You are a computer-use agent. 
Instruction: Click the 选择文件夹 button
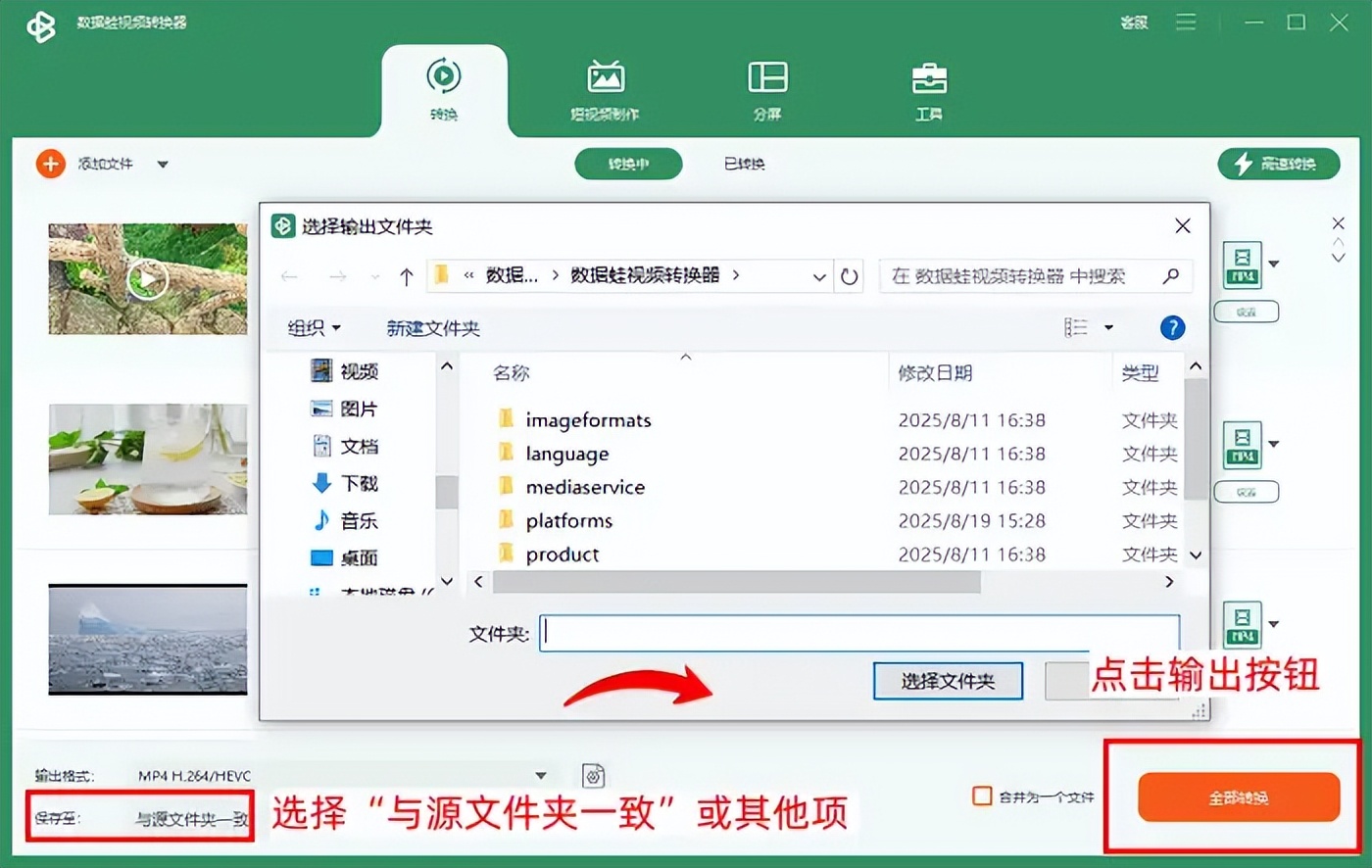[x=947, y=681]
